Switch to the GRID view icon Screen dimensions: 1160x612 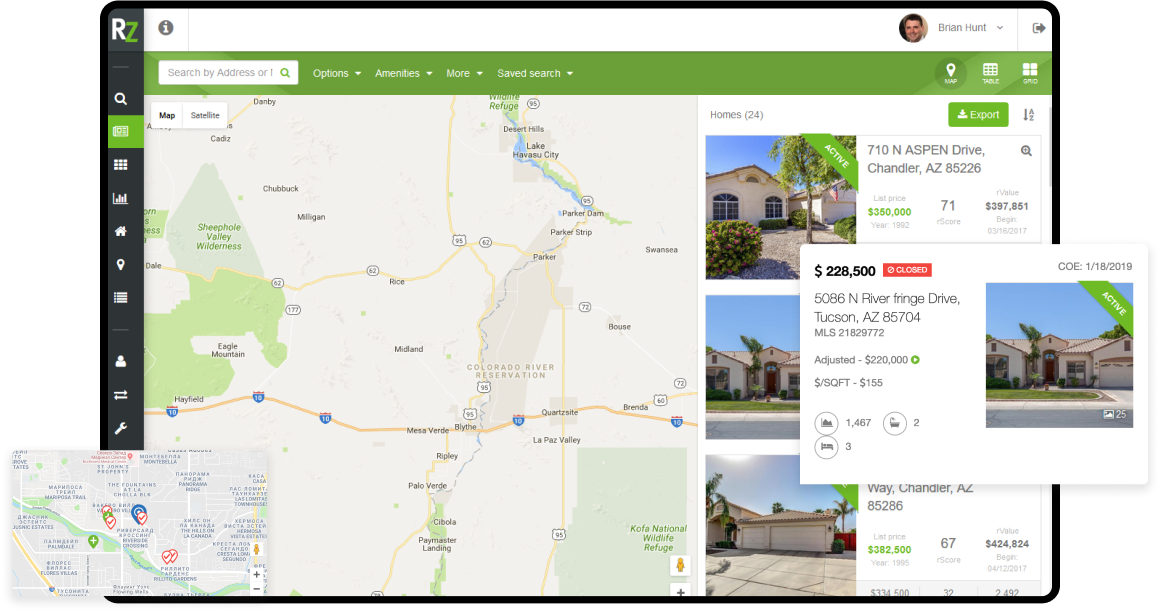(1030, 73)
